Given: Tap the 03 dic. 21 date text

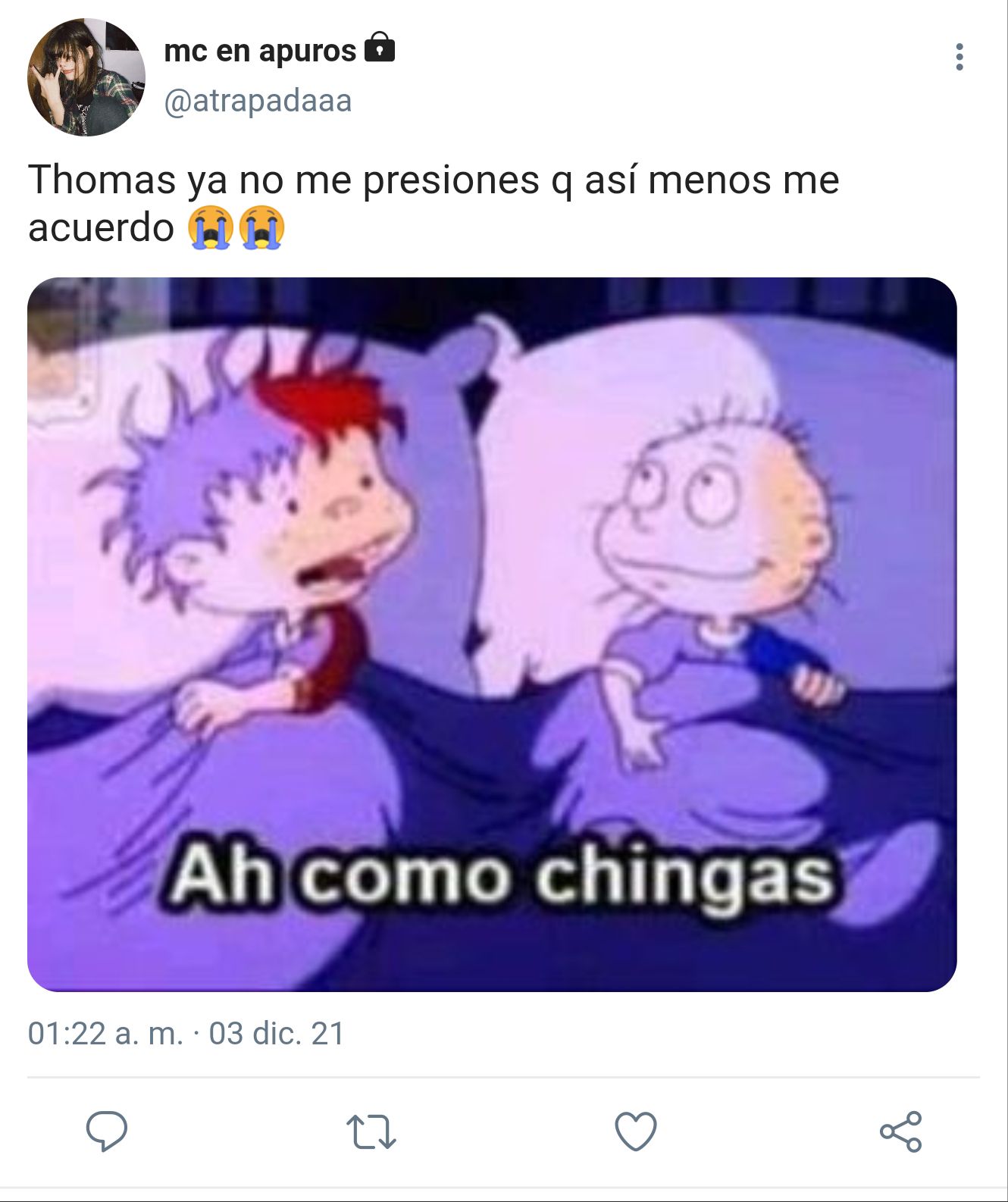Looking at the screenshot, I should point(277,1034).
